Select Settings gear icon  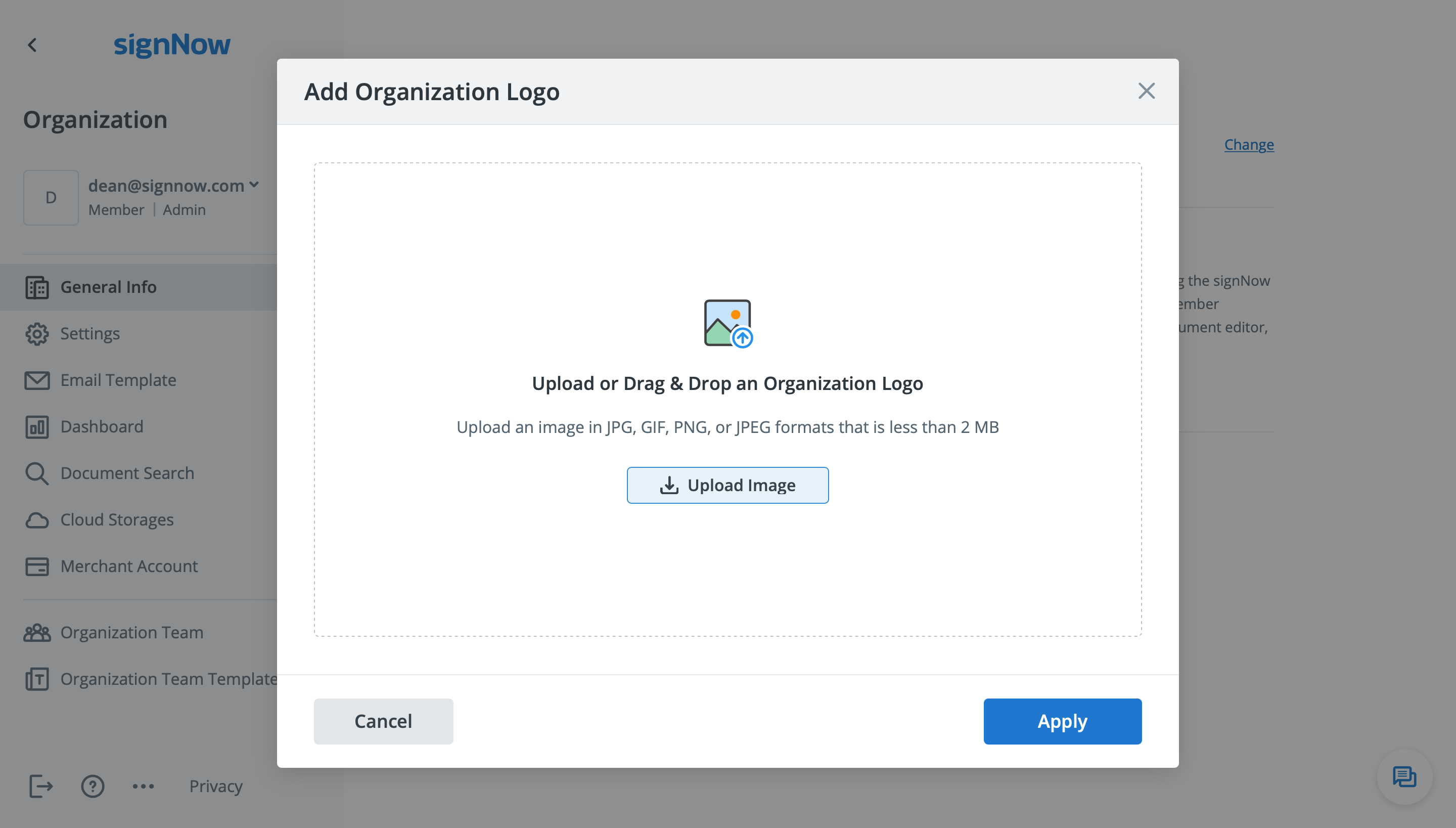pyautogui.click(x=37, y=333)
